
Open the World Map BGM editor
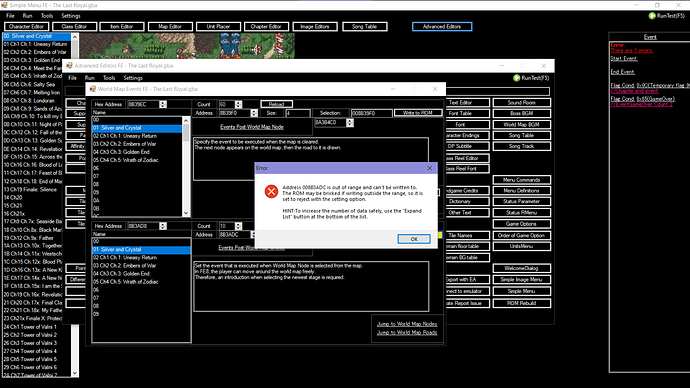521,124
